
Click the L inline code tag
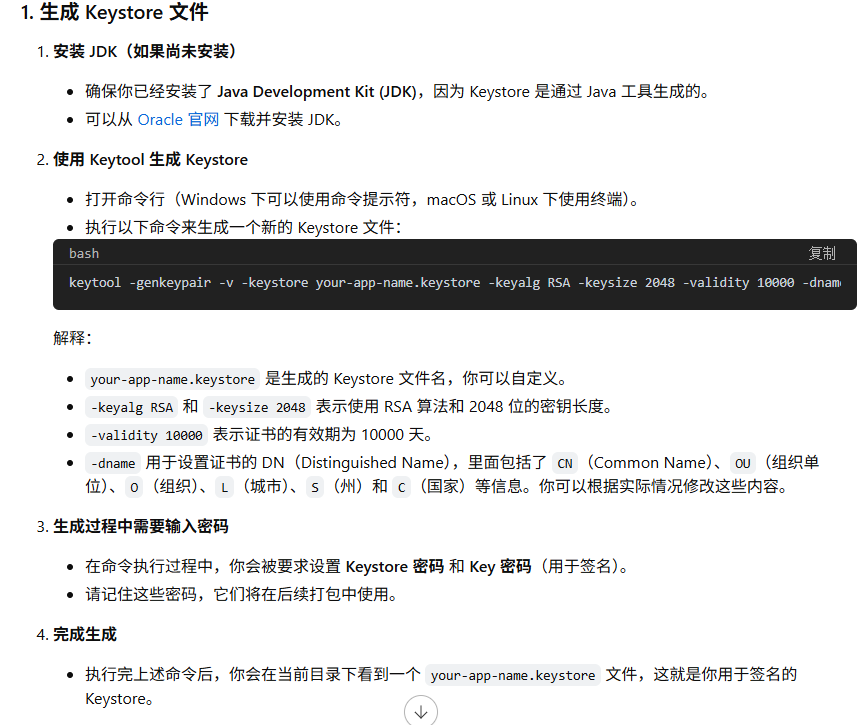point(224,487)
